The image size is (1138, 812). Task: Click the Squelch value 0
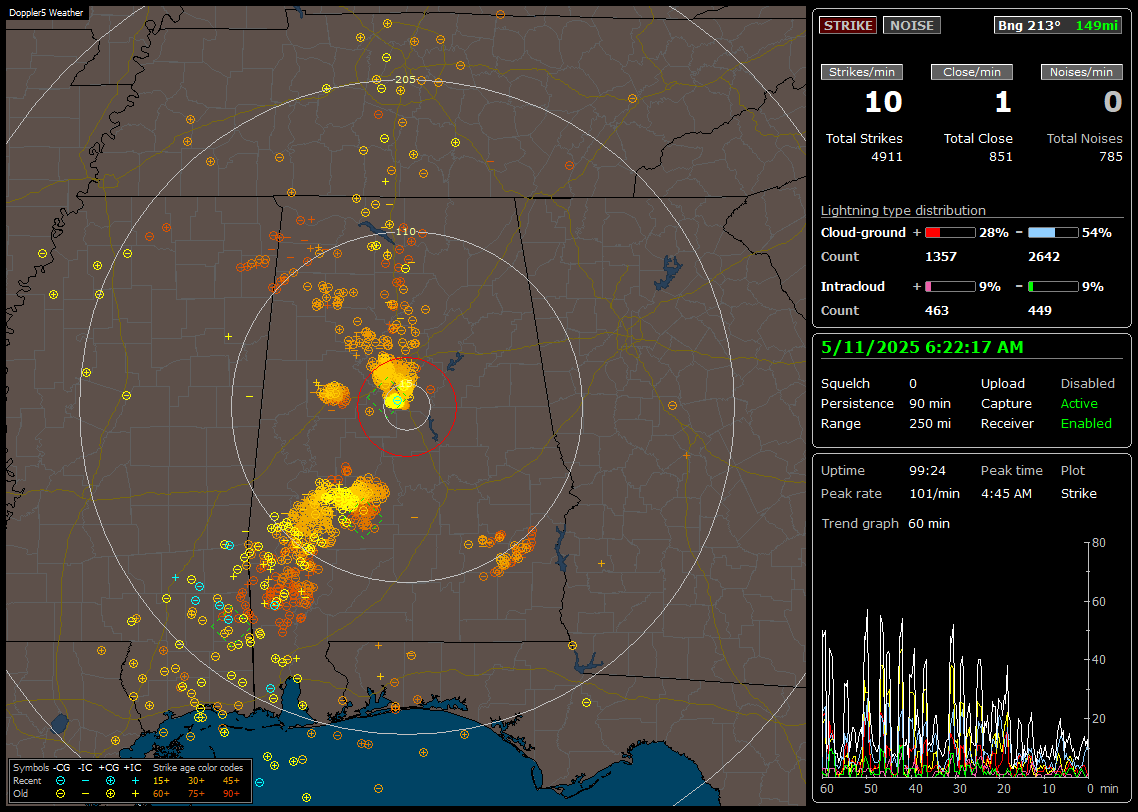913,384
